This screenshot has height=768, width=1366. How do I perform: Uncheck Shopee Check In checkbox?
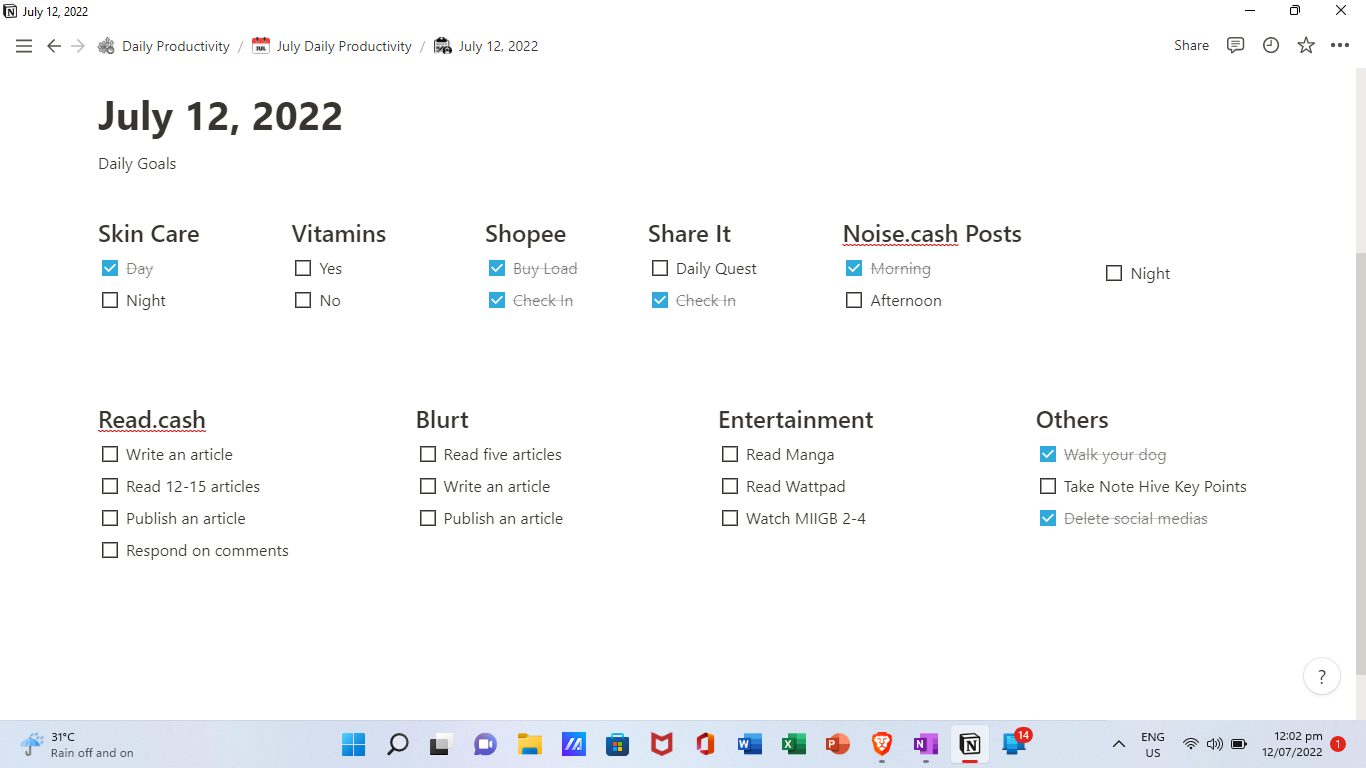(x=497, y=300)
